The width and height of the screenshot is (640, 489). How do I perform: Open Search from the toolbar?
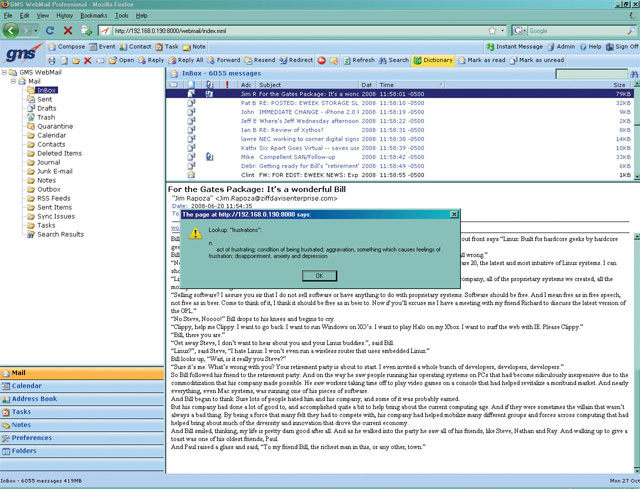click(x=393, y=60)
